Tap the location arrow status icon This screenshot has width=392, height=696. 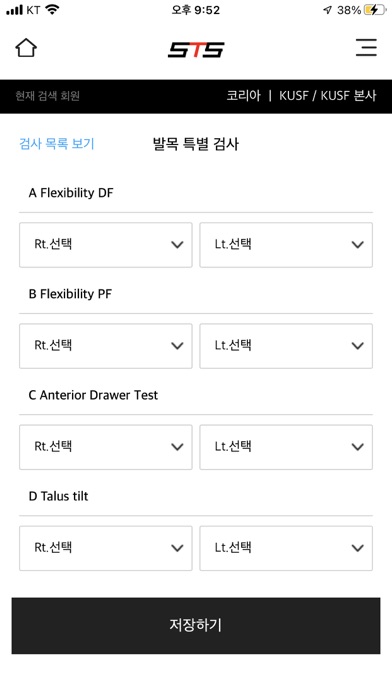(x=328, y=10)
